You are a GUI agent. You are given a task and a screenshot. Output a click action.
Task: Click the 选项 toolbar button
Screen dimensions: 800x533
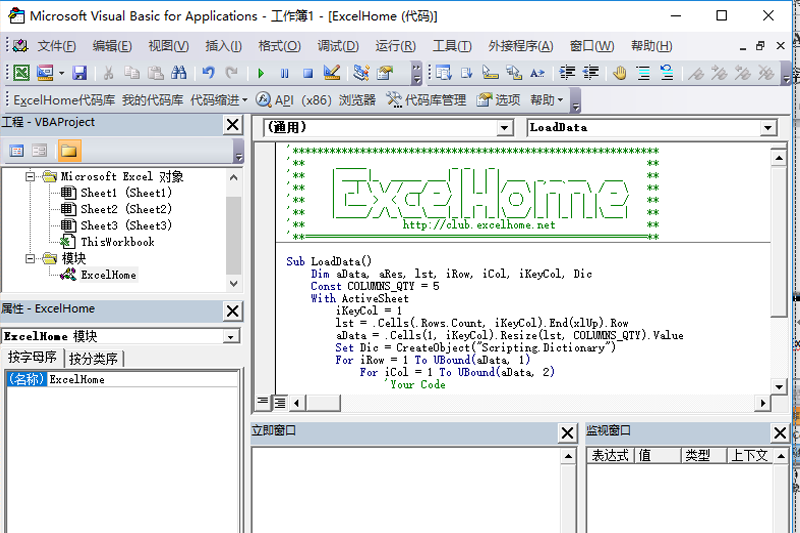498,100
